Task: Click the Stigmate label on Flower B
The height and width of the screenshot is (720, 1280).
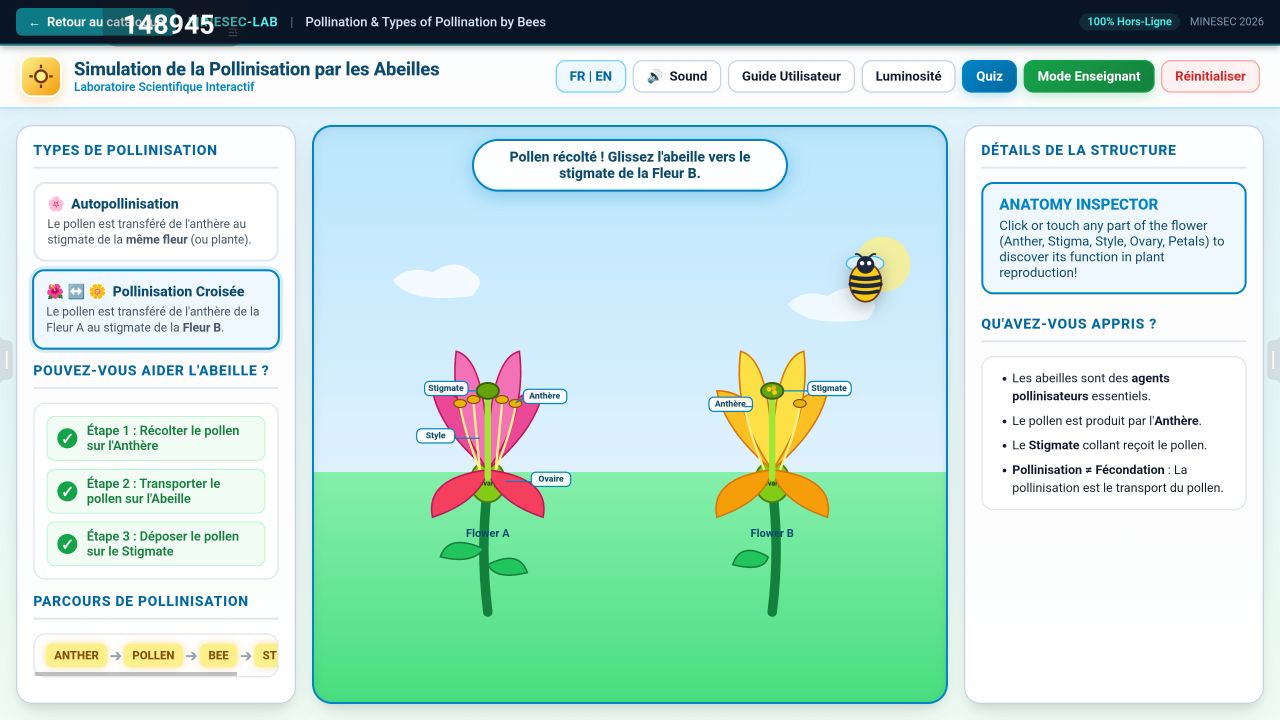Action: pos(829,388)
